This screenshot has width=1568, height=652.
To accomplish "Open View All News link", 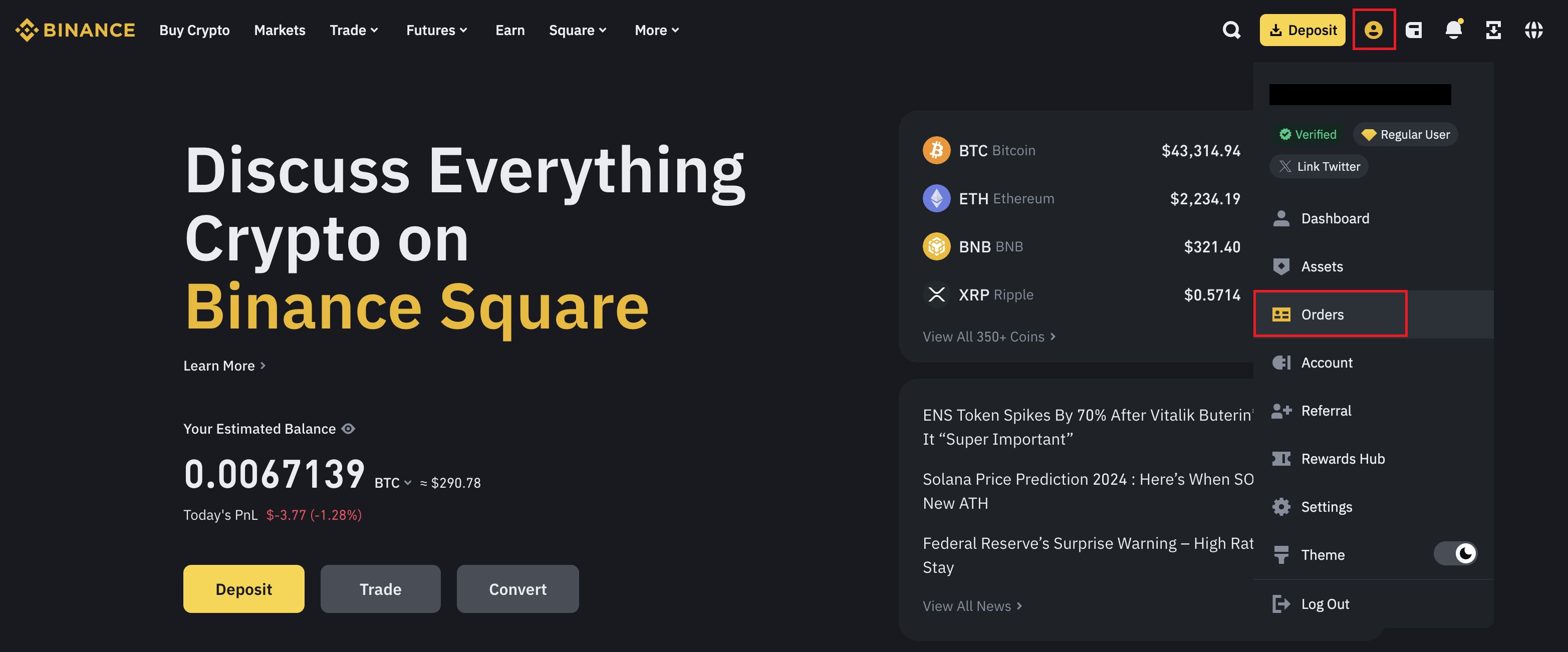I will pyautogui.click(x=972, y=606).
